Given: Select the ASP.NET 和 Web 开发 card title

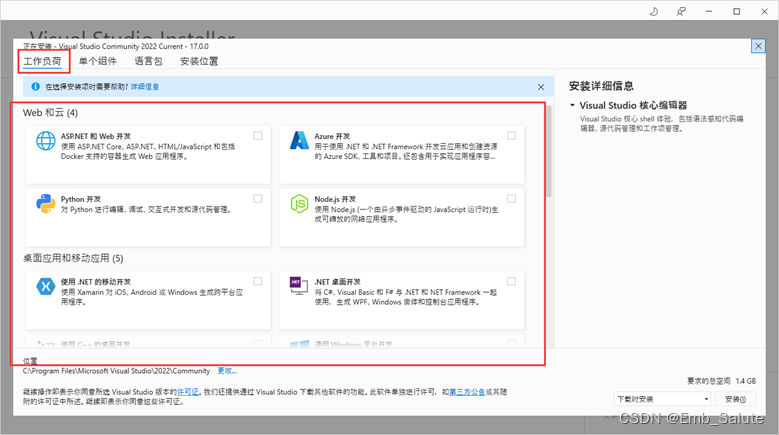Looking at the screenshot, I should (x=96, y=136).
